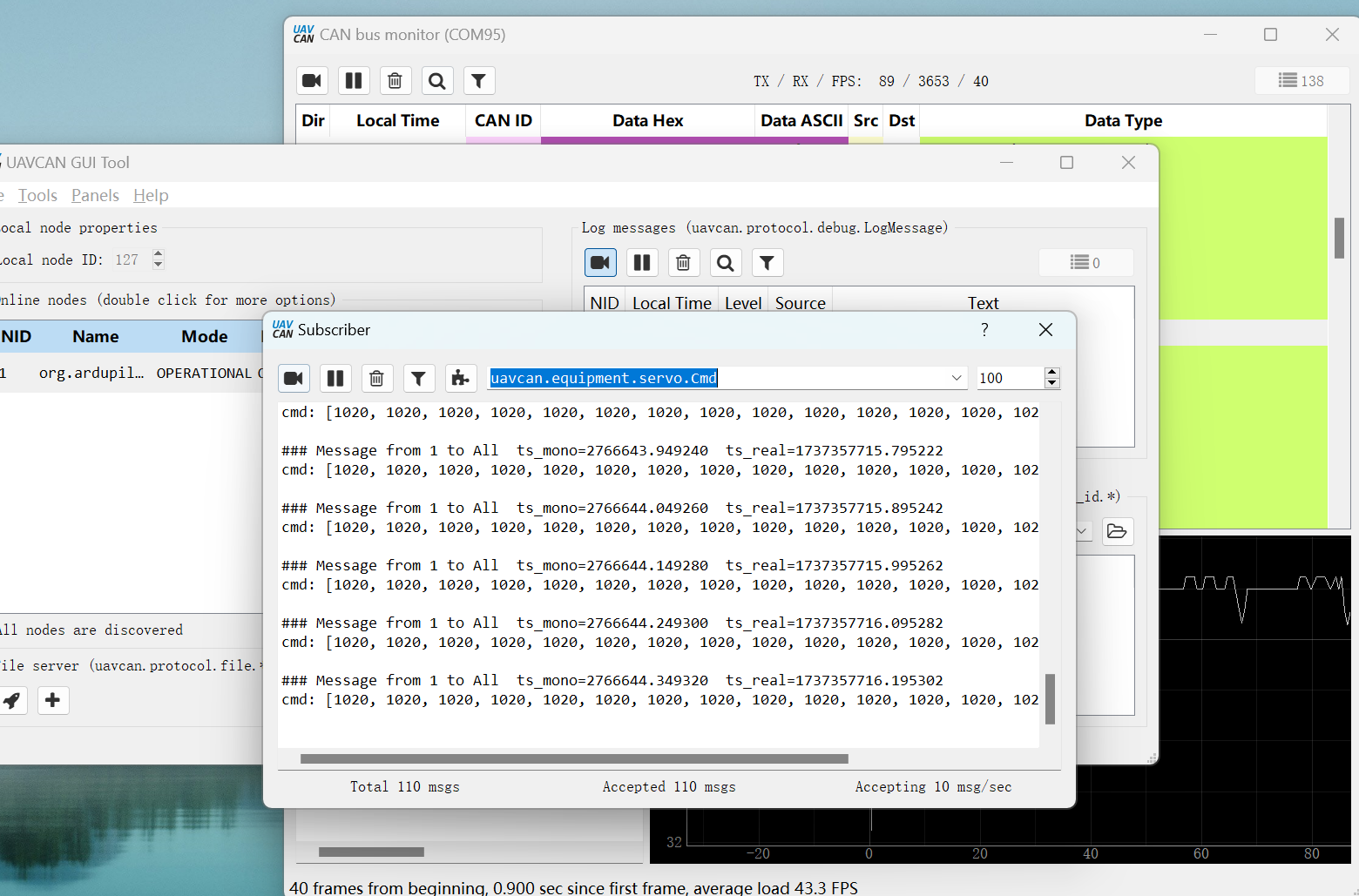Add a file server path with plus button
The image size is (1359, 896).
pyautogui.click(x=52, y=700)
